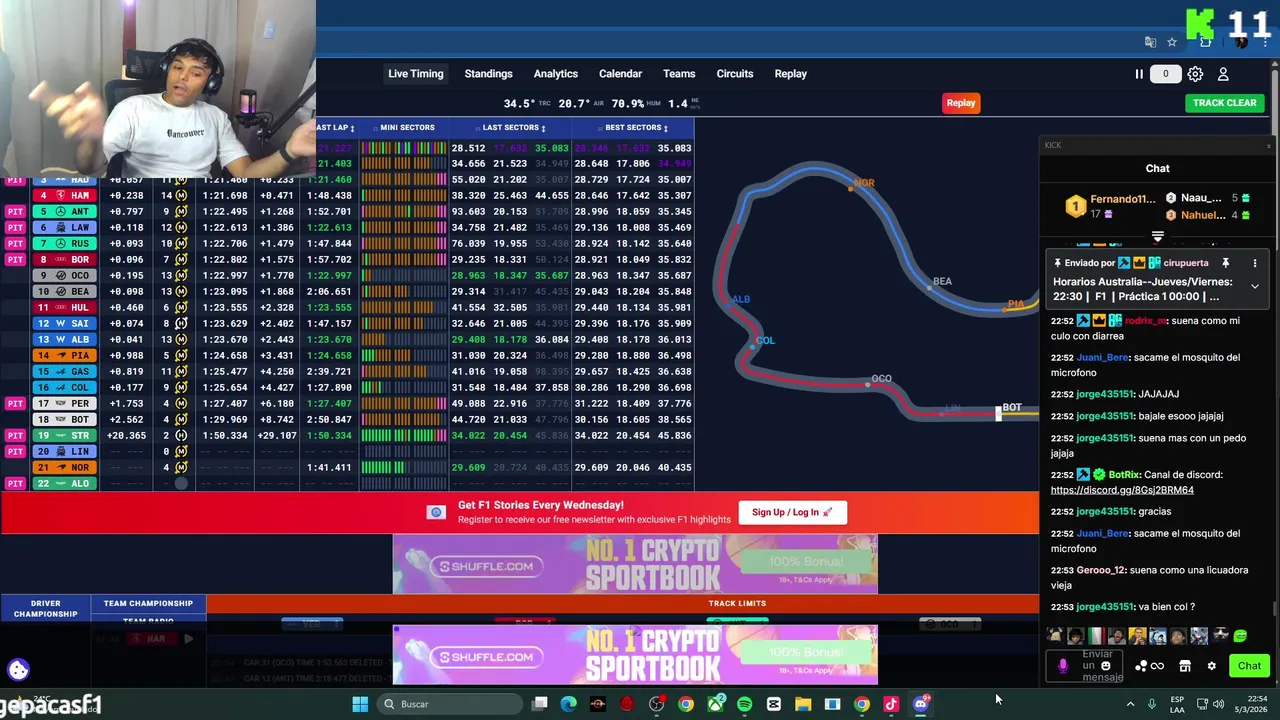Switch to TEAM CHAMPIONSHIP tab
This screenshot has width=1280, height=720.
click(x=148, y=603)
